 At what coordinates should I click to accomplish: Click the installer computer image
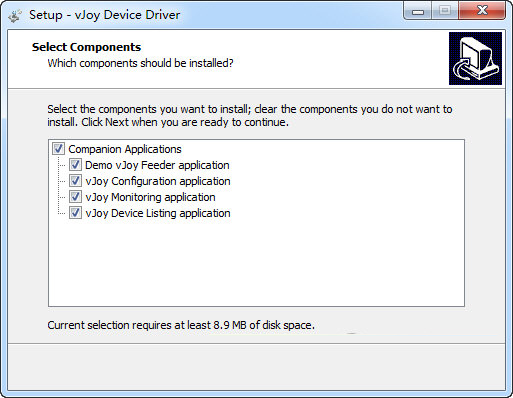475,58
